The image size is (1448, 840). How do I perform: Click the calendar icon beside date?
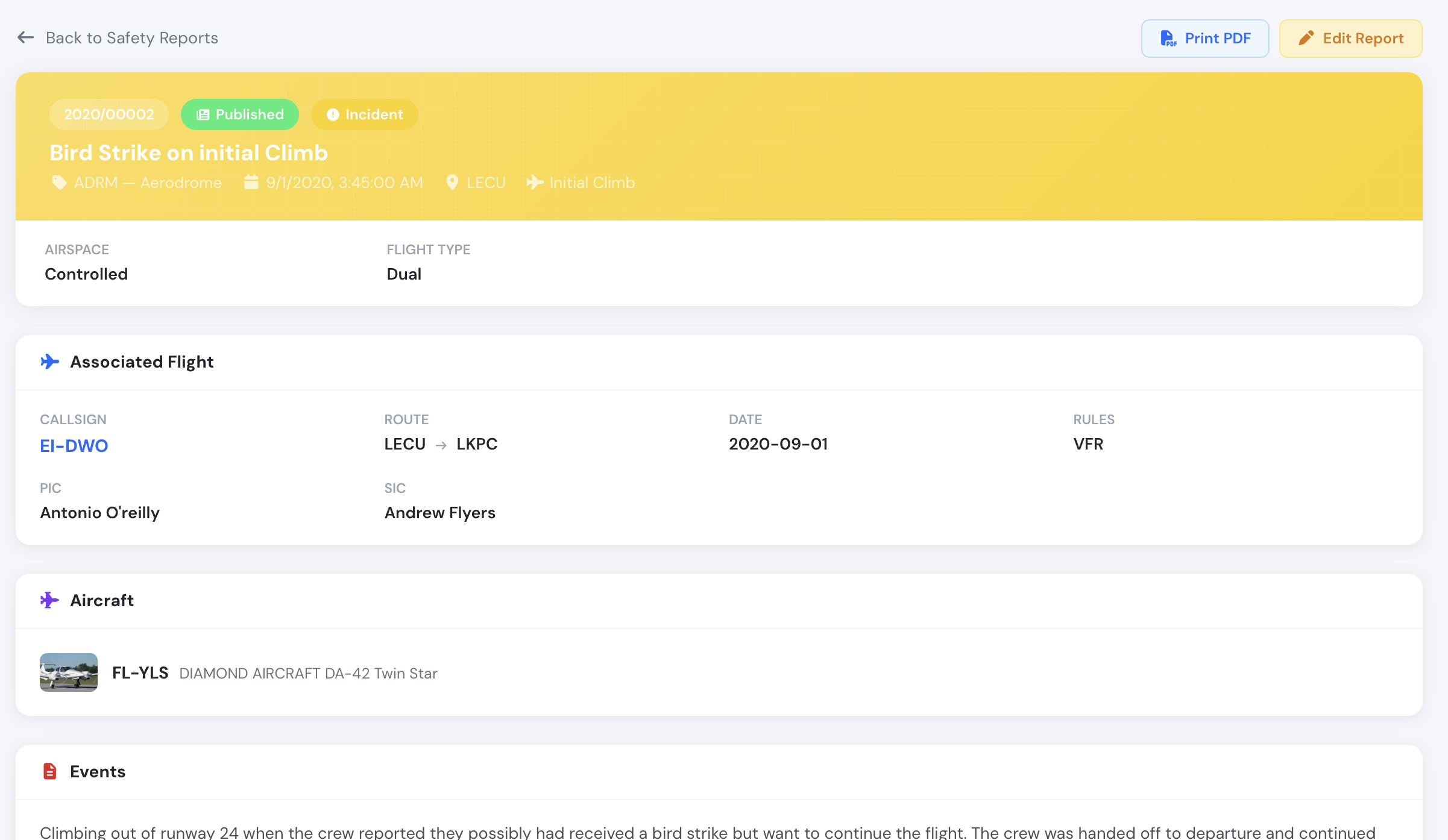click(x=251, y=182)
